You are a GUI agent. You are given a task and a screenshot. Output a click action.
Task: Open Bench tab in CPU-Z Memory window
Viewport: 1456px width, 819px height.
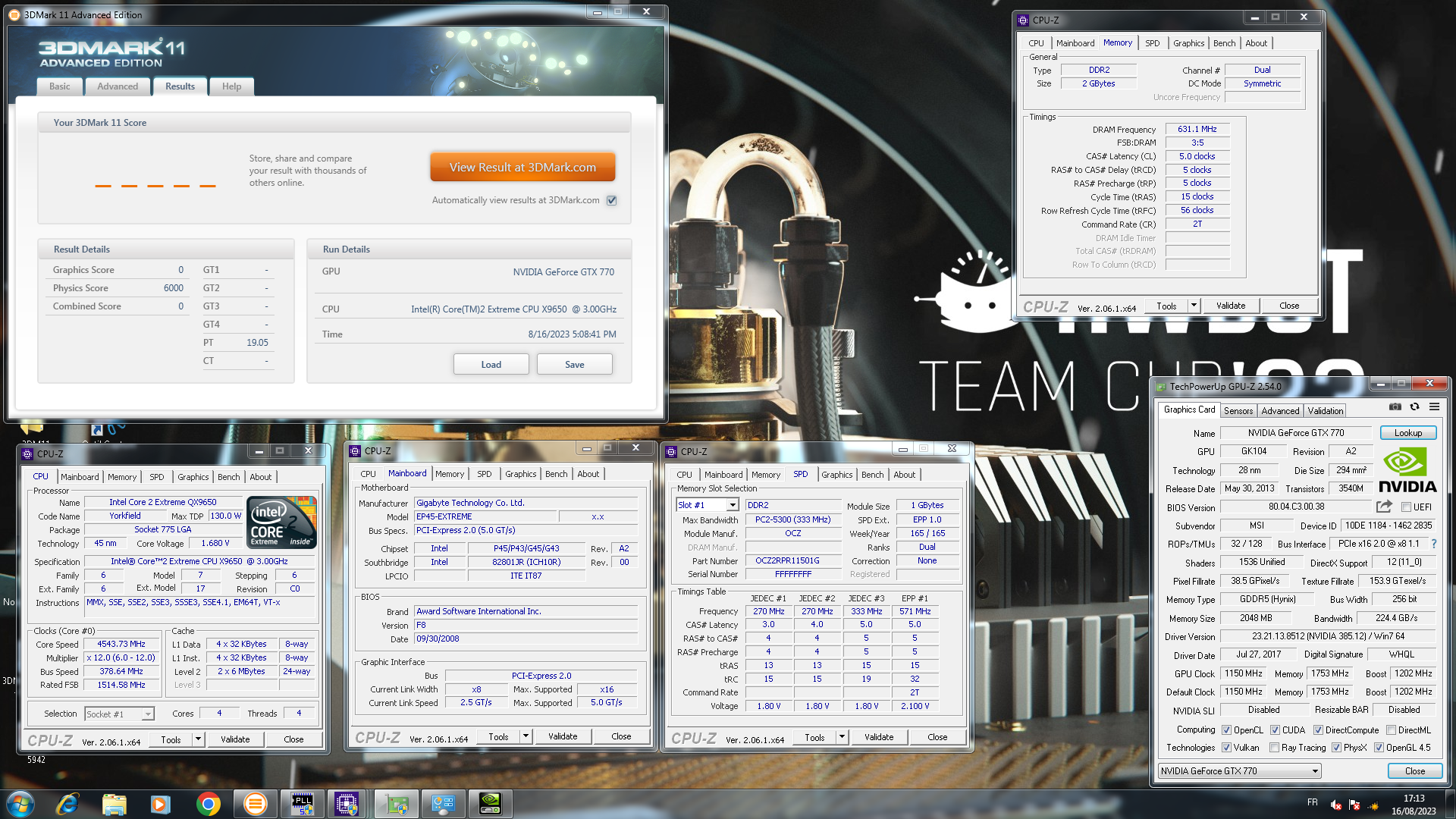pyautogui.click(x=1224, y=43)
